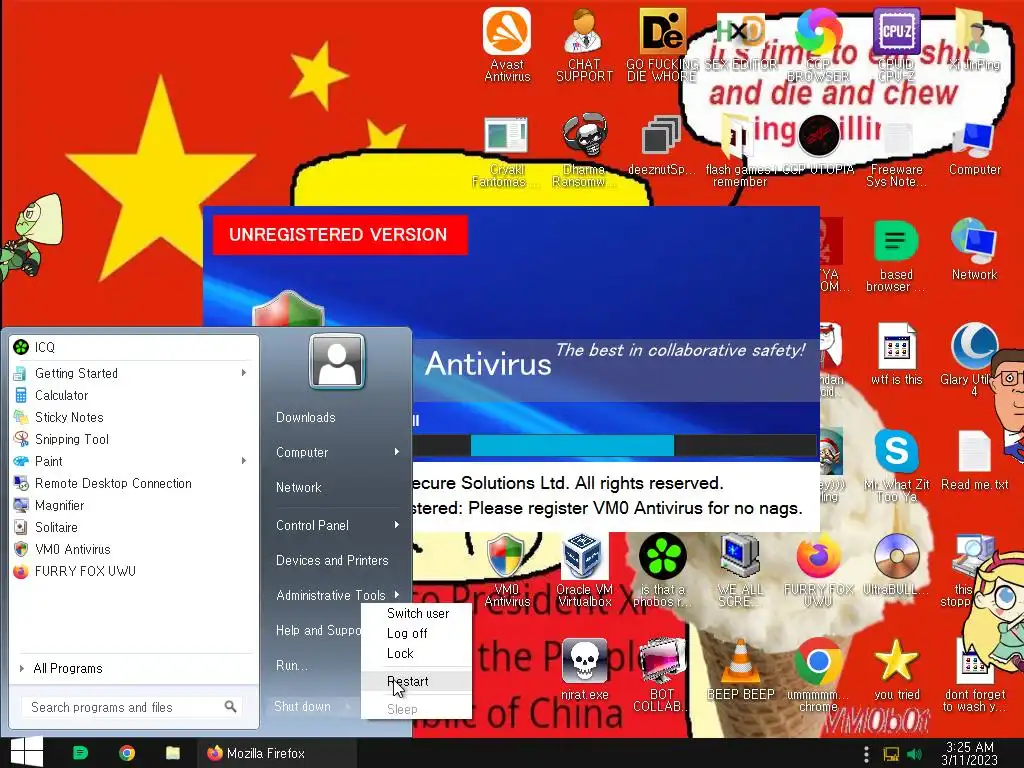Open the you tried star icon
The image size is (1024, 768).
[x=896, y=670]
